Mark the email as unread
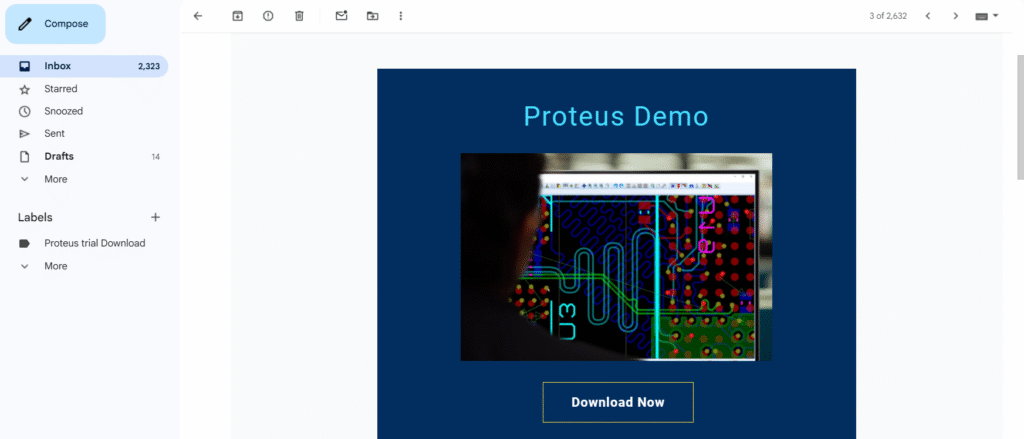This screenshot has width=1024, height=439. point(342,16)
